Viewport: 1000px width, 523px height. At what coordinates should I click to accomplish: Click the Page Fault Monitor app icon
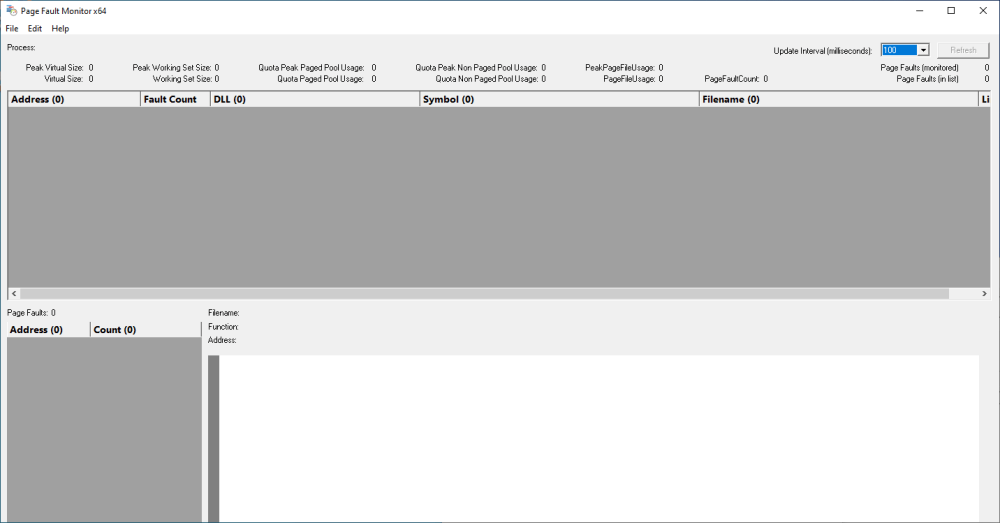pyautogui.click(x=11, y=11)
